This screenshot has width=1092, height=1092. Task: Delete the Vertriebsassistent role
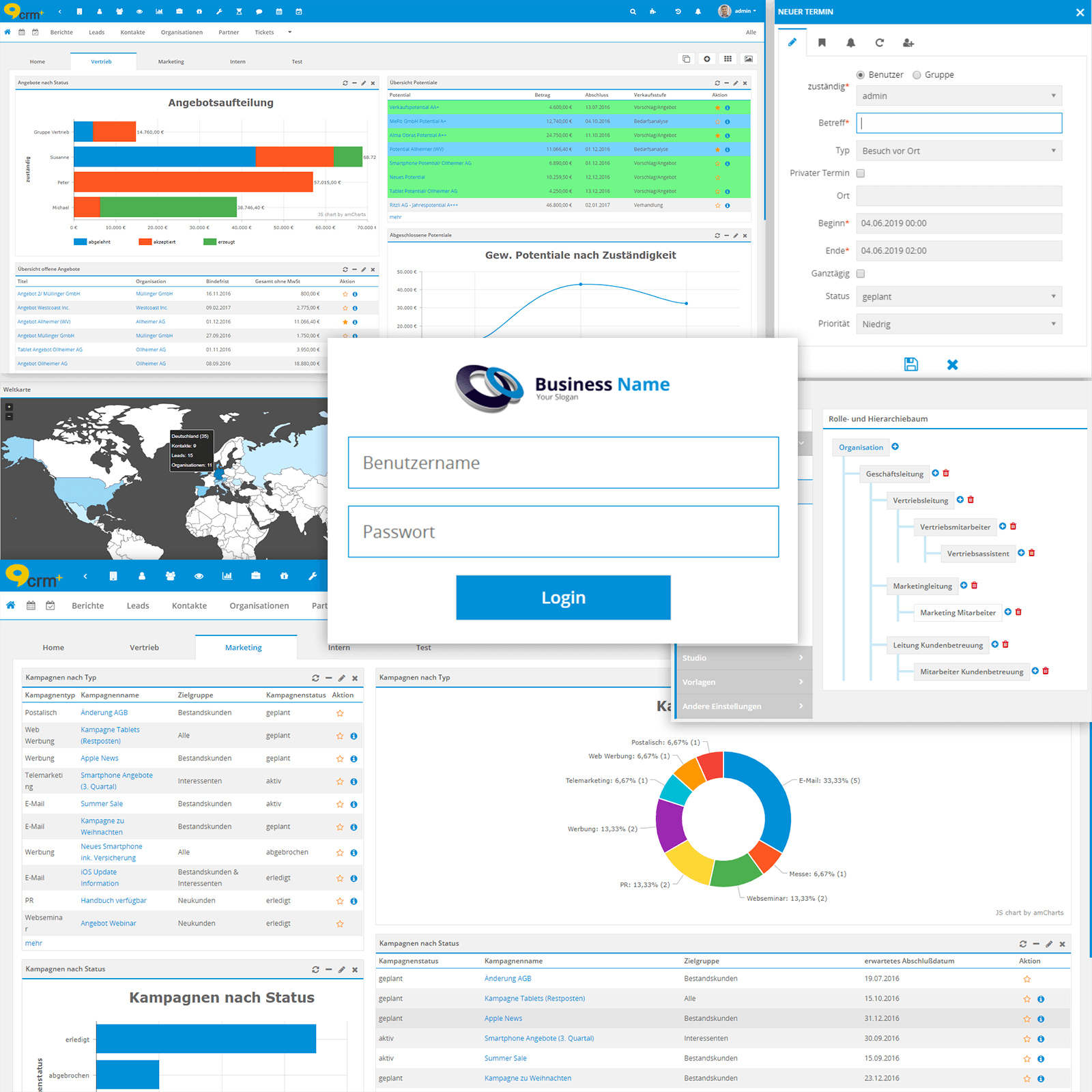coord(1031,552)
